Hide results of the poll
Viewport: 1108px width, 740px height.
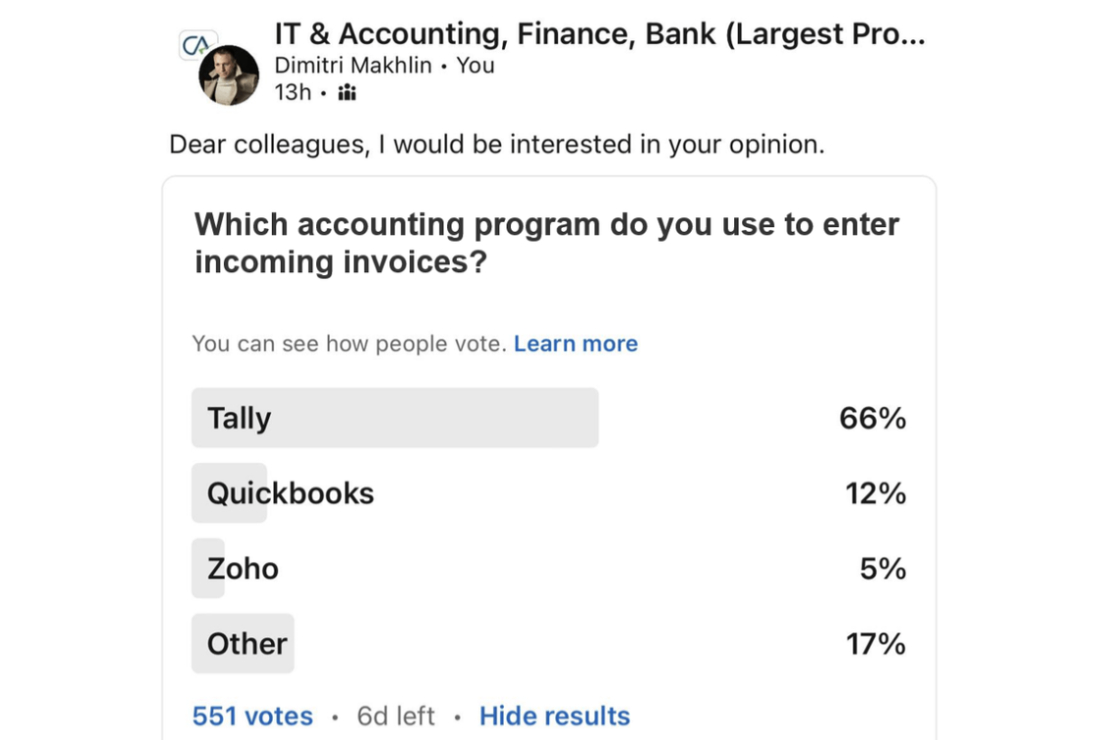coord(554,716)
